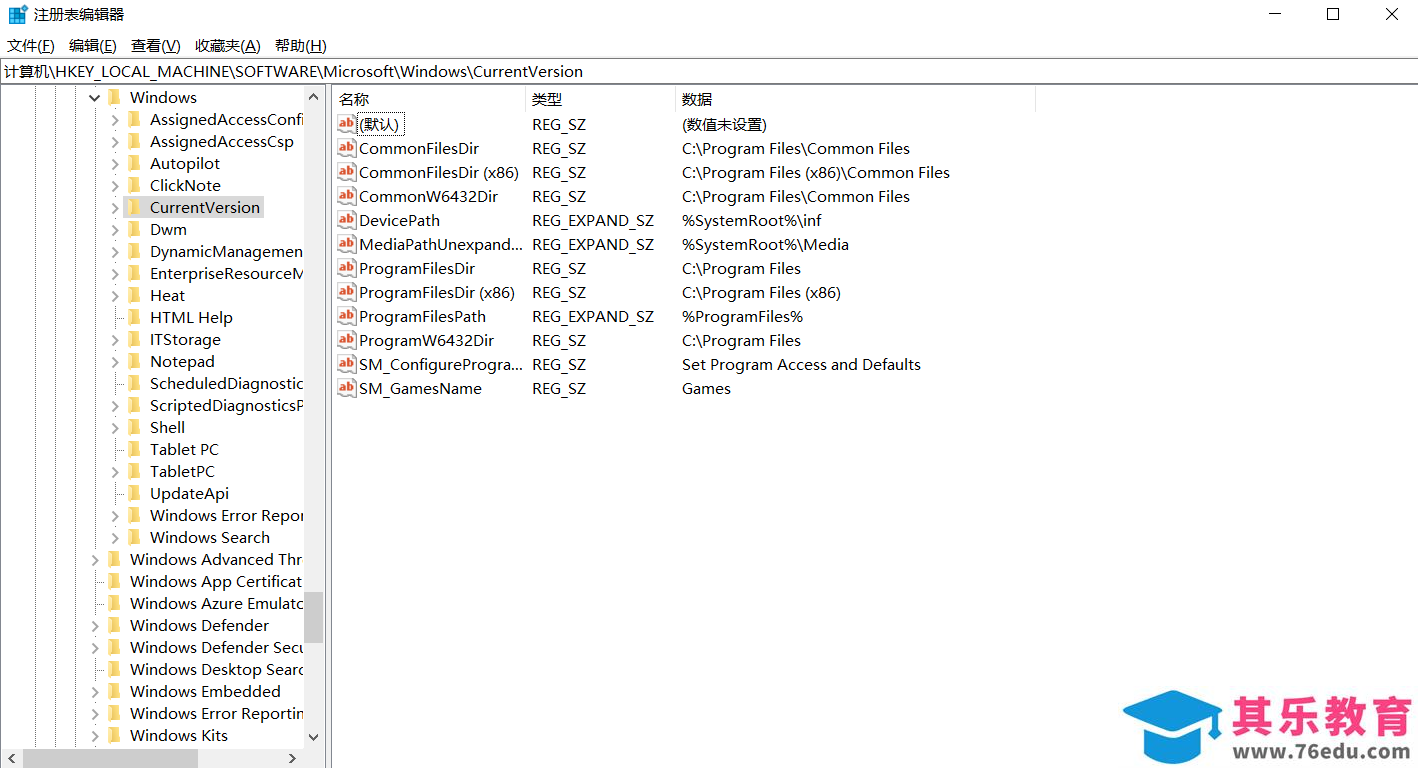Click the 名称 column header
The image size is (1418, 768).
pos(430,99)
